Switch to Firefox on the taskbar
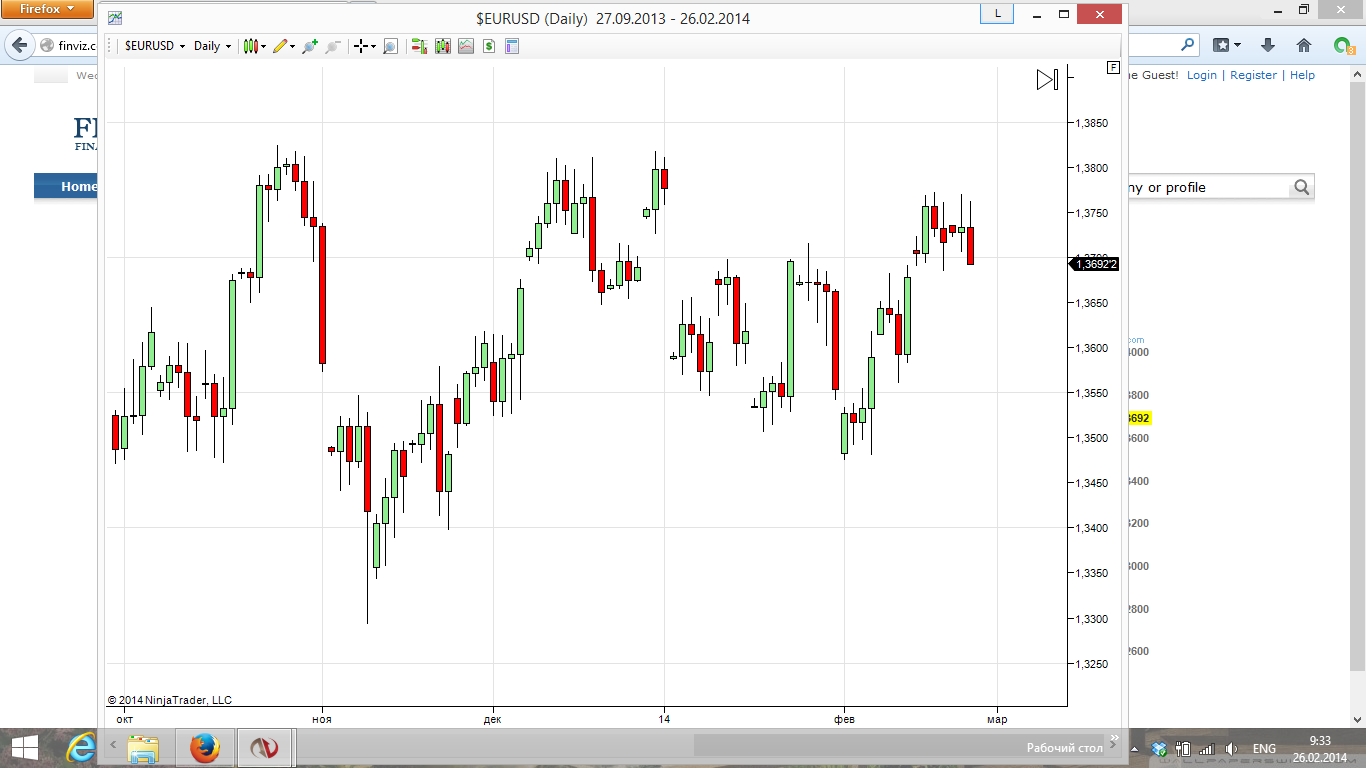Viewport: 1366px width, 768px height. (204, 747)
